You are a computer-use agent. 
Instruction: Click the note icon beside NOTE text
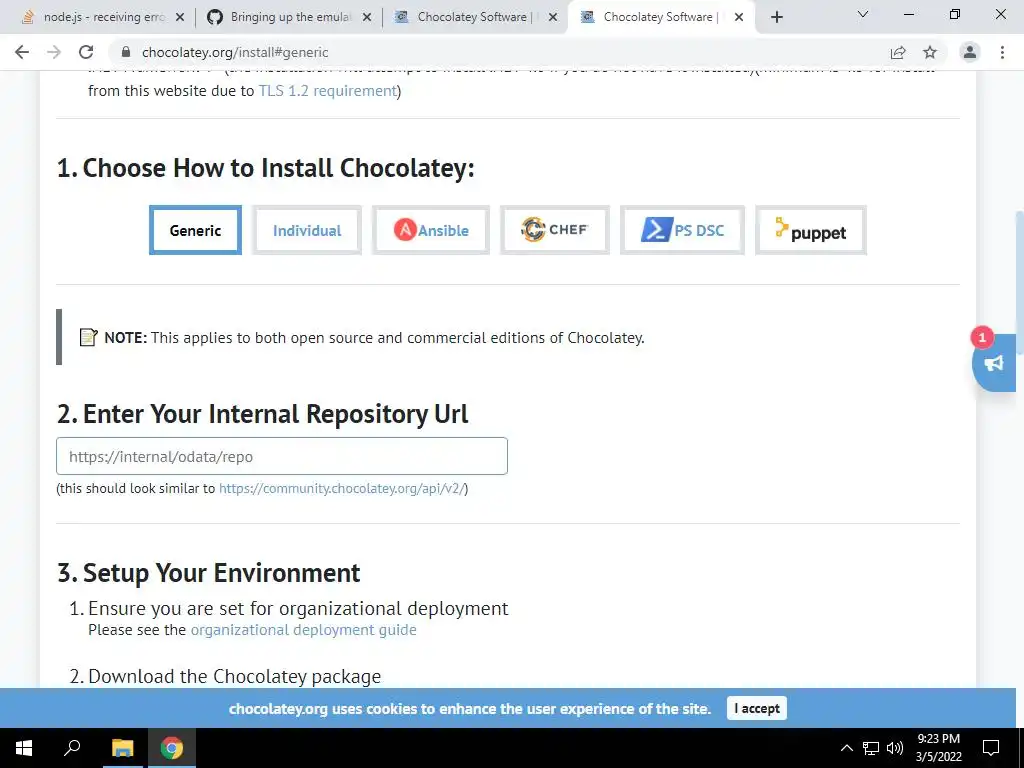[x=88, y=337]
